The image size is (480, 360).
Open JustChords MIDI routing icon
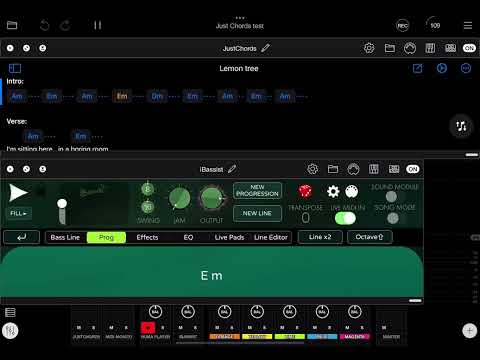450,48
